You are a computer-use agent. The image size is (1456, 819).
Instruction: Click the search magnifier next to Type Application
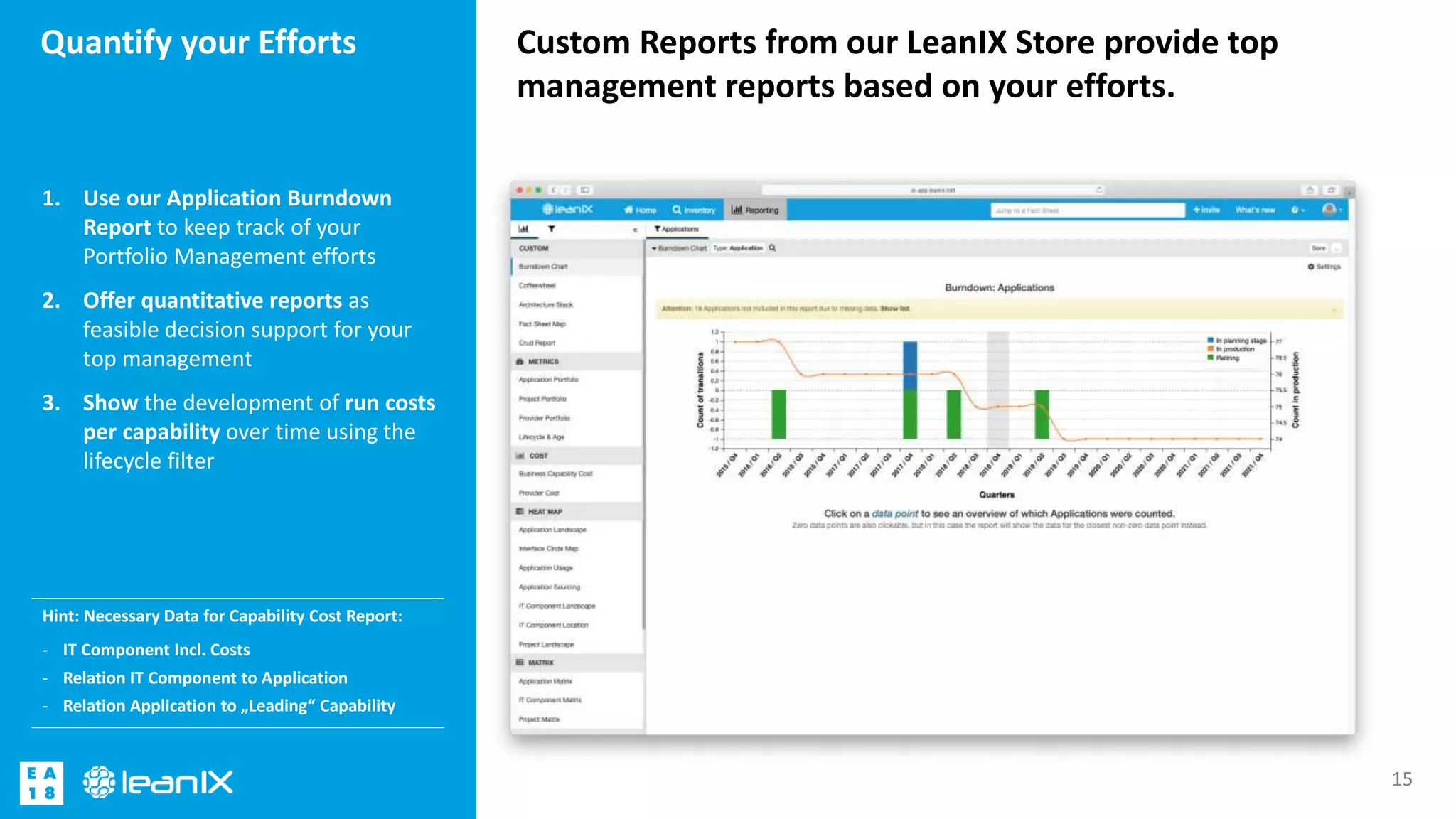coord(772,248)
